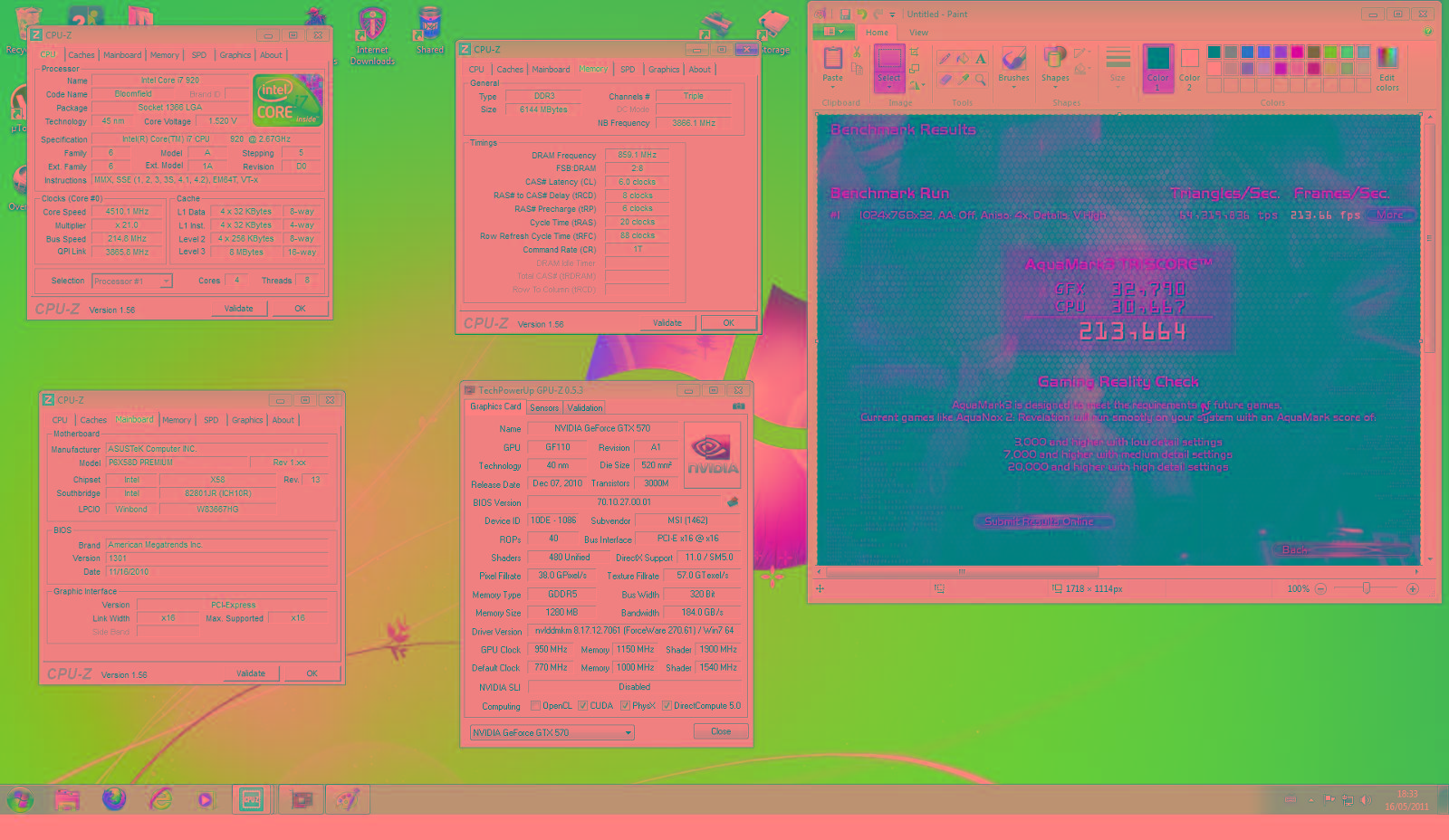Switch to the View tab in Paint
Image resolution: width=1449 pixels, height=840 pixels.
(x=918, y=33)
